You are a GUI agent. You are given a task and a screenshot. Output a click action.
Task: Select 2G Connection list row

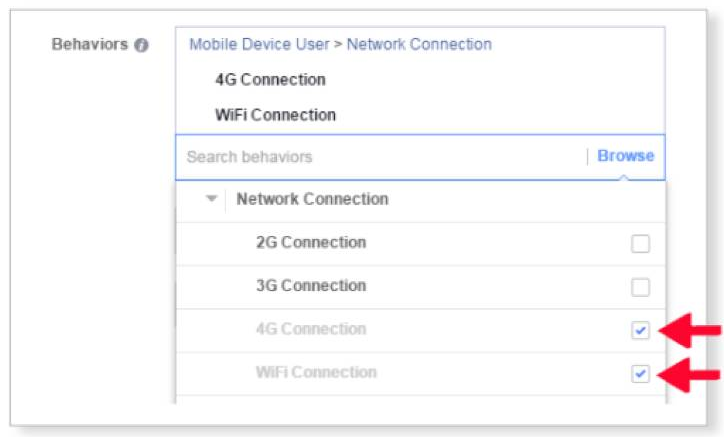point(421,243)
